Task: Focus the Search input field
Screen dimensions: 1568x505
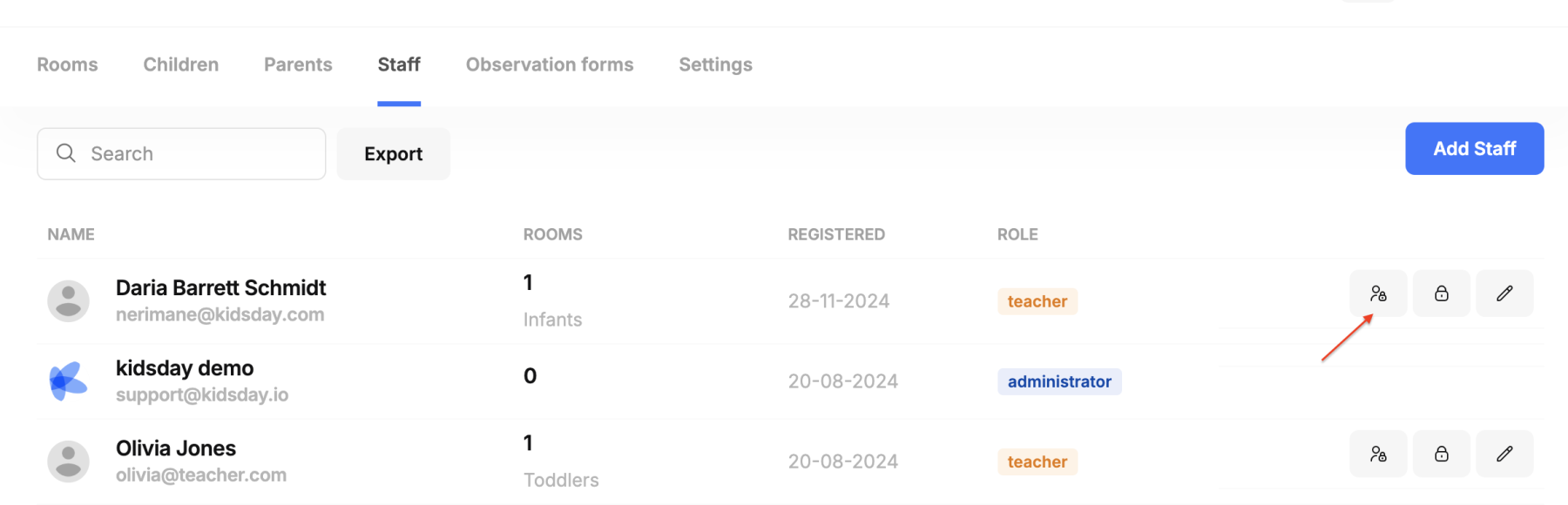Action: point(181,154)
